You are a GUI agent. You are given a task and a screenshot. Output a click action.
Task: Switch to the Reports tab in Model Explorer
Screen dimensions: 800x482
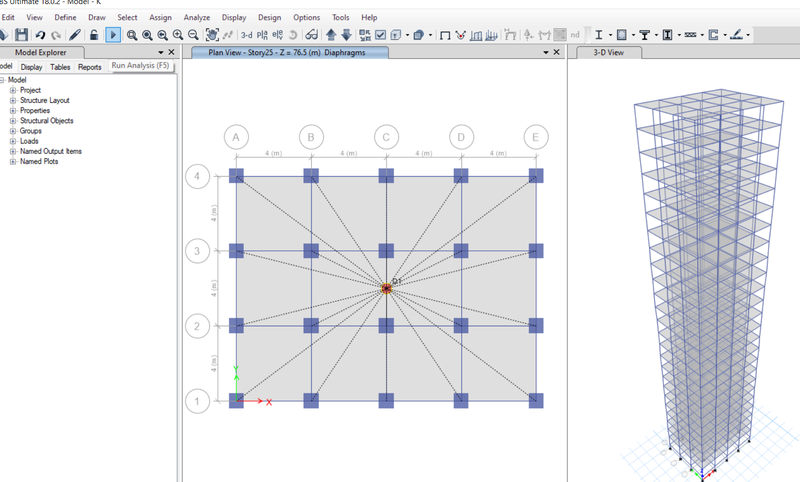click(89, 67)
